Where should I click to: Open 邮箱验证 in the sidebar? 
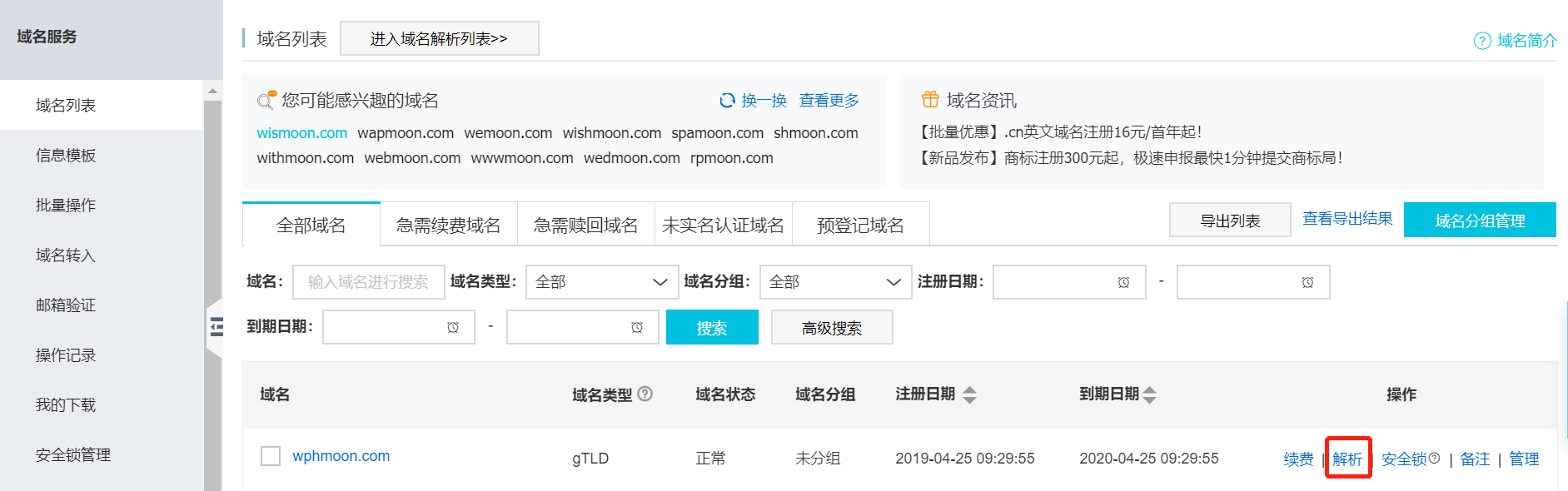click(x=102, y=305)
